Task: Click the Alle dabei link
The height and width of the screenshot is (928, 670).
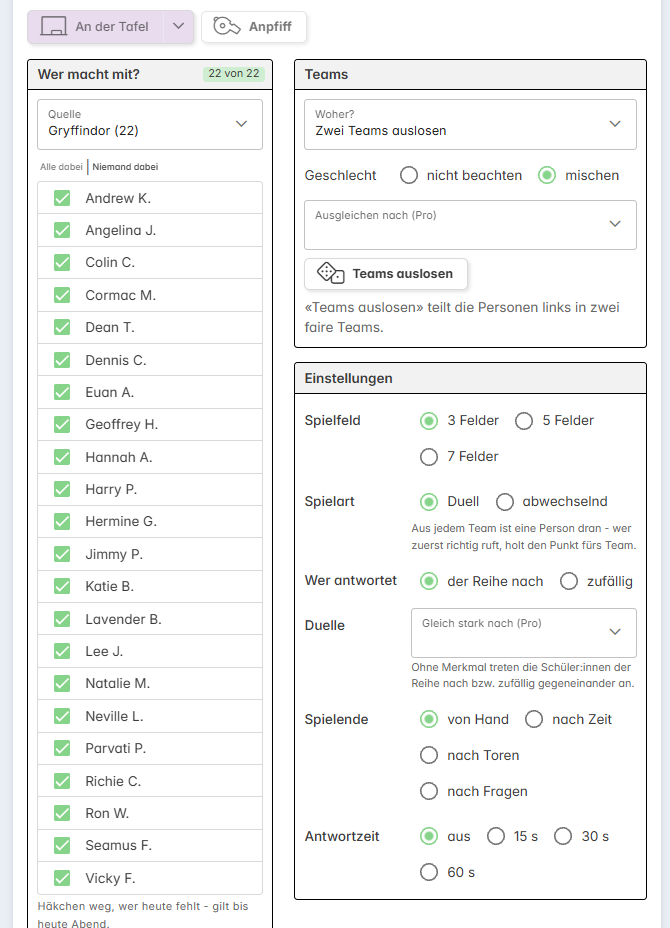Action: pyautogui.click(x=61, y=167)
